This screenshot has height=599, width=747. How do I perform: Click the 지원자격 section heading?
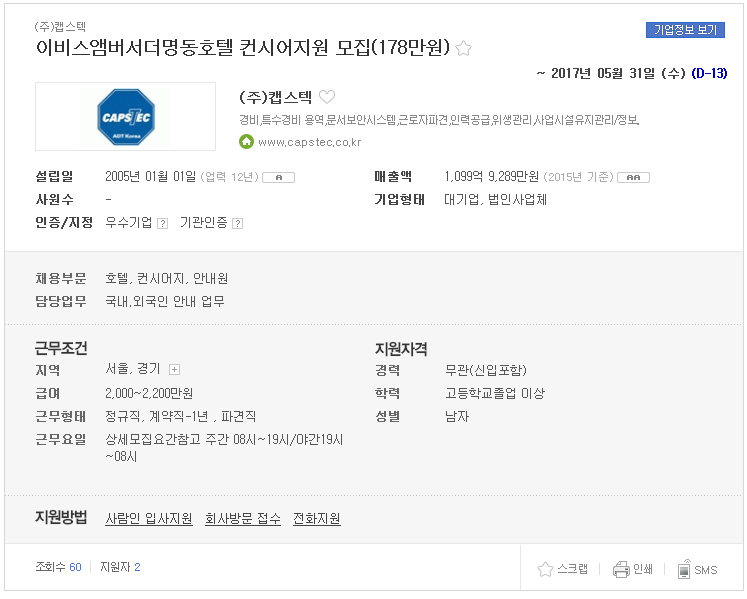[x=401, y=349]
